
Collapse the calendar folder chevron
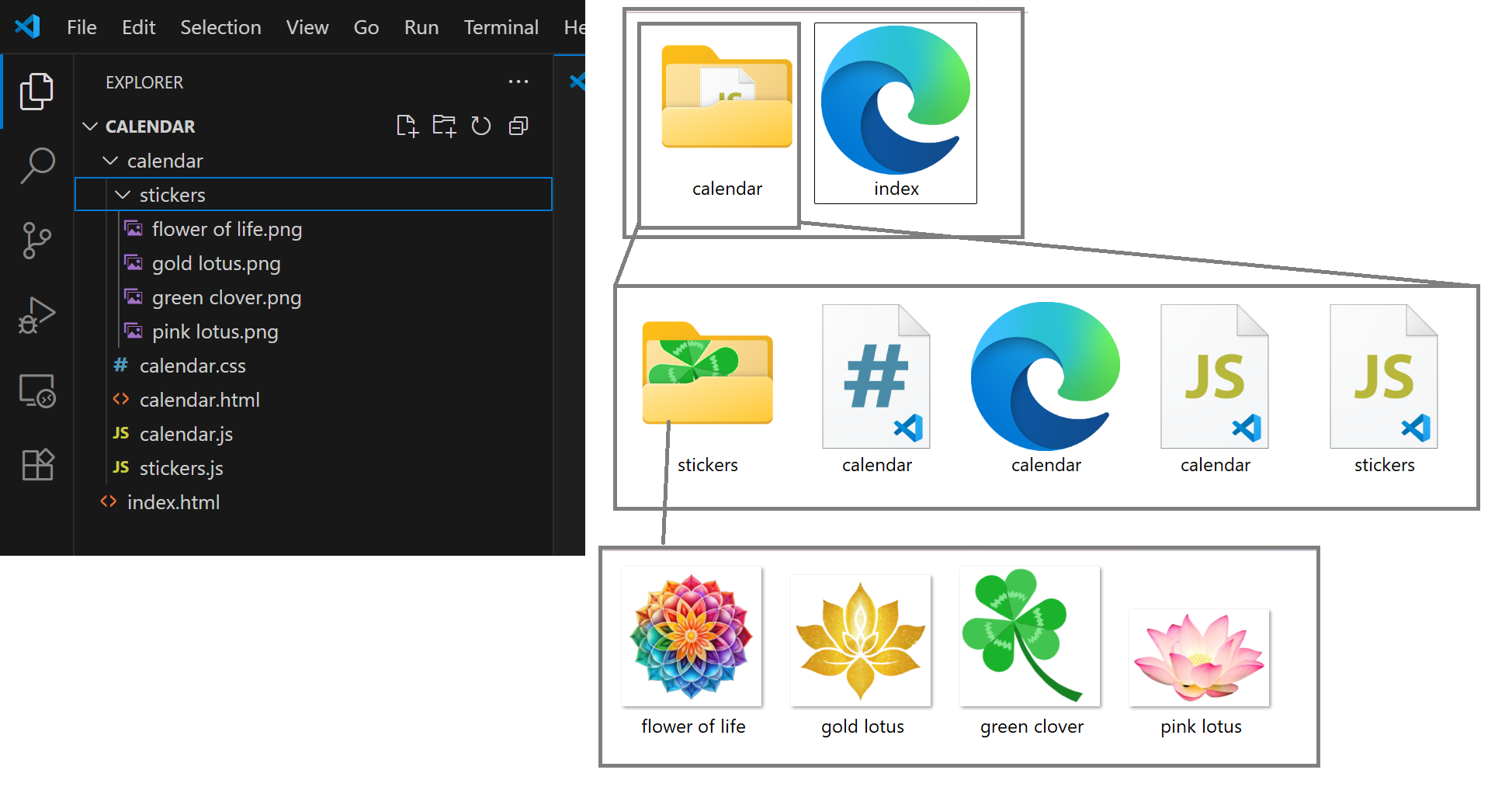point(110,161)
